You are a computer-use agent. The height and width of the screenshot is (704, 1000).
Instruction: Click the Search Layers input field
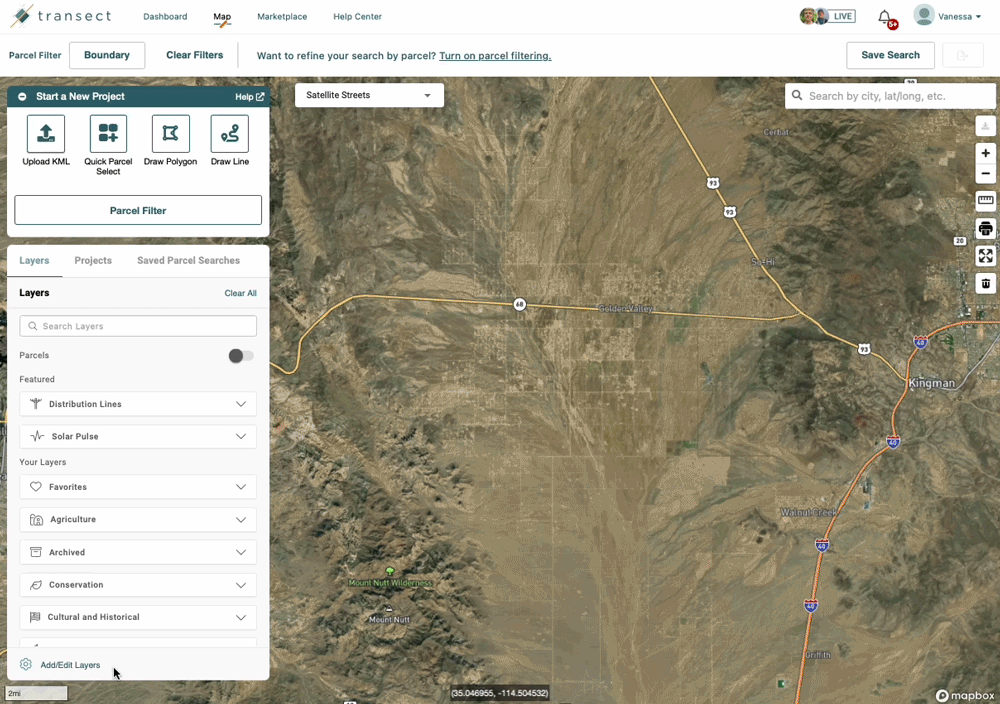pyautogui.click(x=138, y=326)
